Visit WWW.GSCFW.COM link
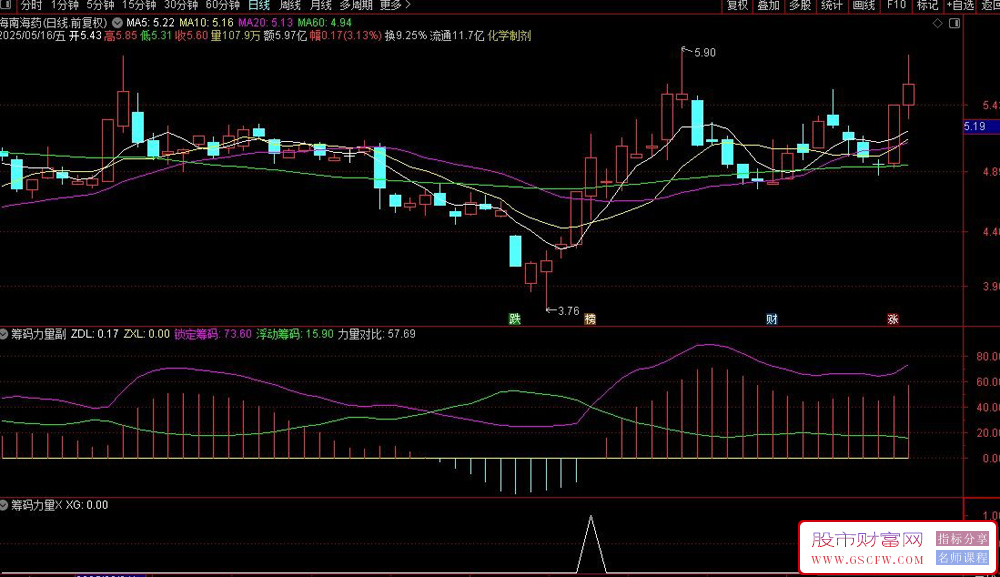Viewport: 1000px width, 577px height. coord(867,560)
